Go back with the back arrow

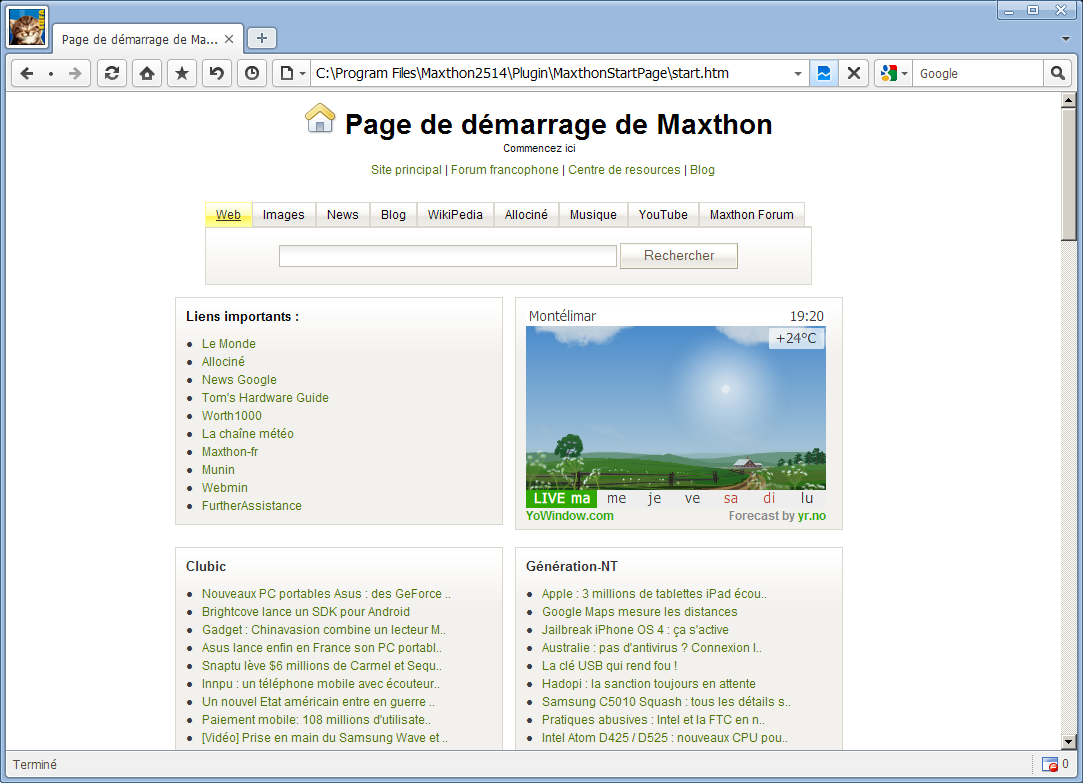[27, 73]
